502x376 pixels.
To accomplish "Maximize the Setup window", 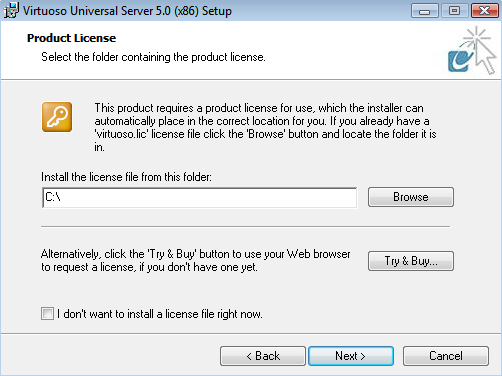I will pos(454,11).
